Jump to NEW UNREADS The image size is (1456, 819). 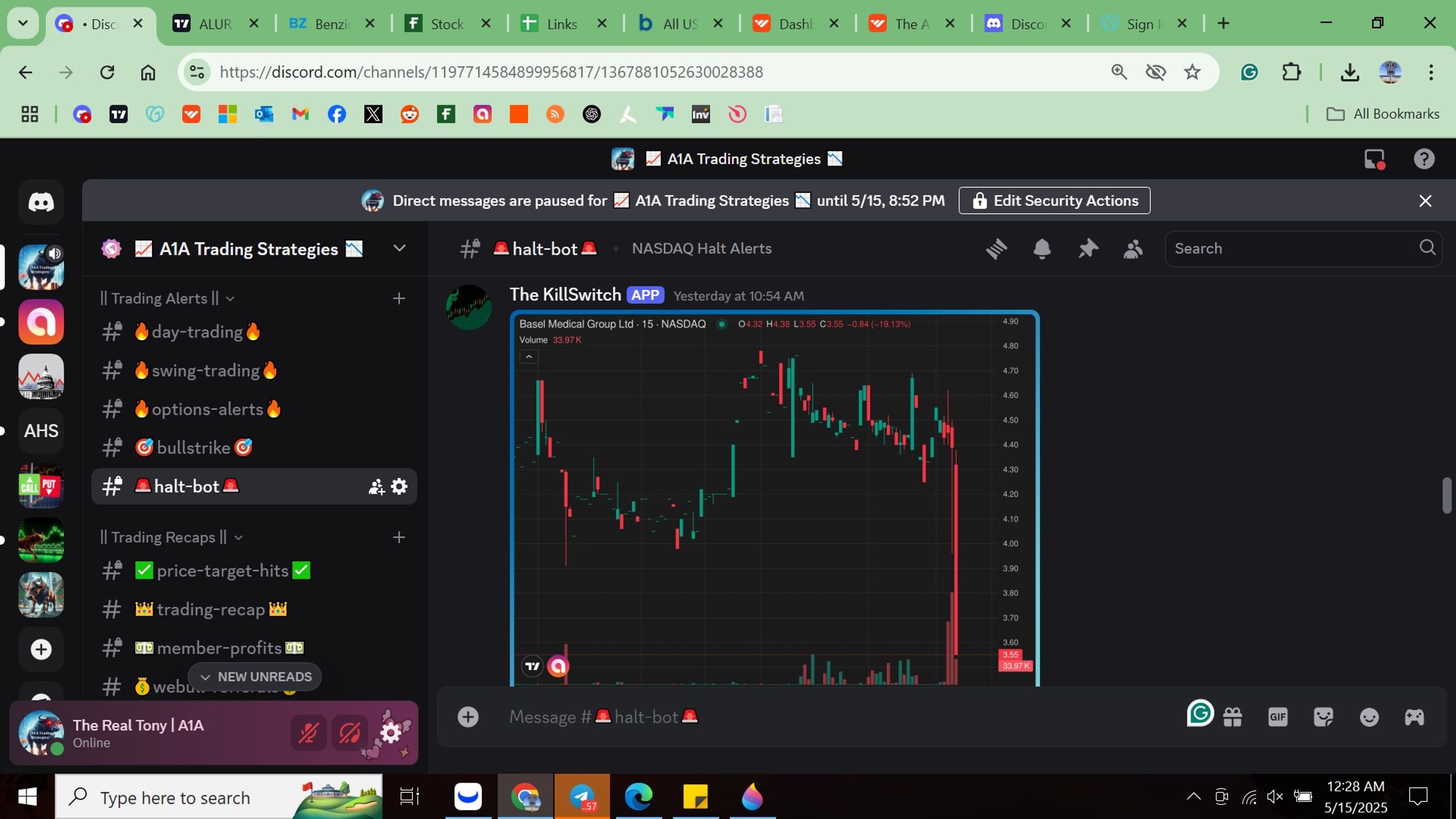[255, 677]
